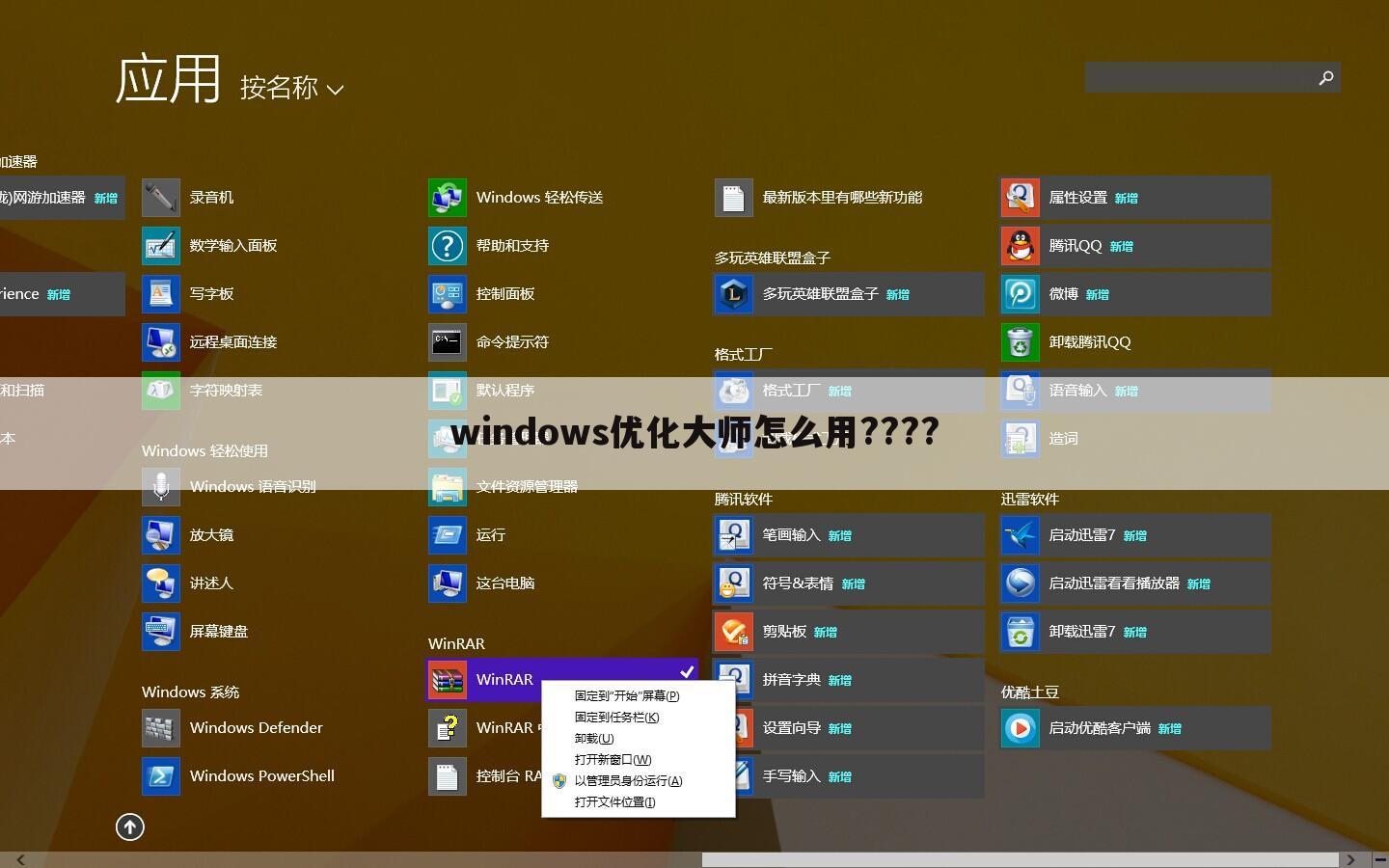
Task: Click the 笔画输入 tile
Action: (x=849, y=535)
